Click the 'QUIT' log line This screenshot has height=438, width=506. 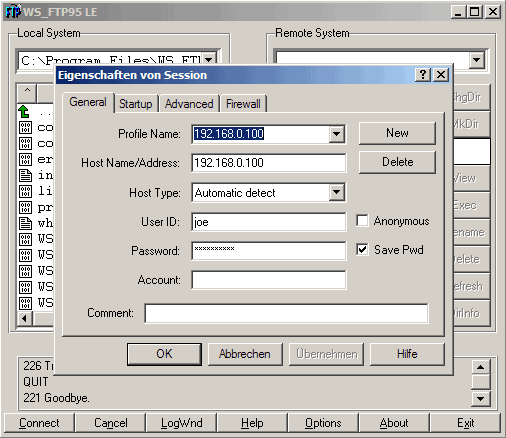click(x=35, y=382)
